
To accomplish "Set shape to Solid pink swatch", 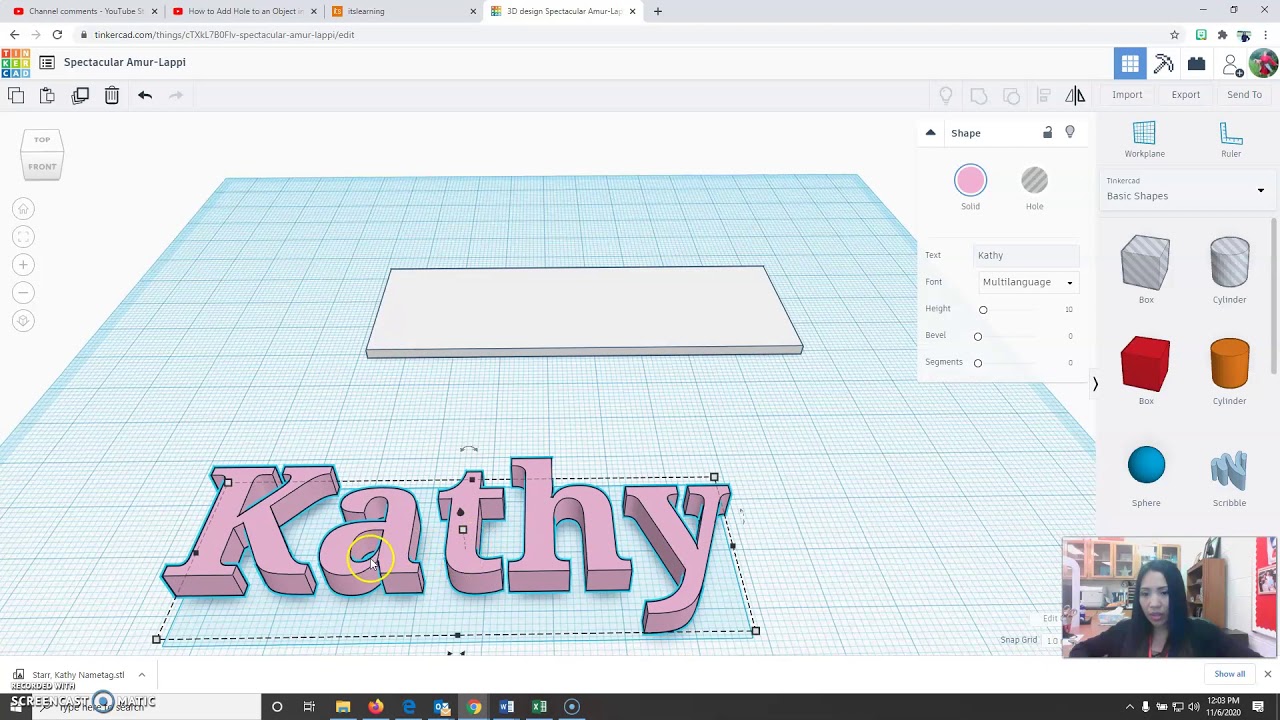I will 970,181.
